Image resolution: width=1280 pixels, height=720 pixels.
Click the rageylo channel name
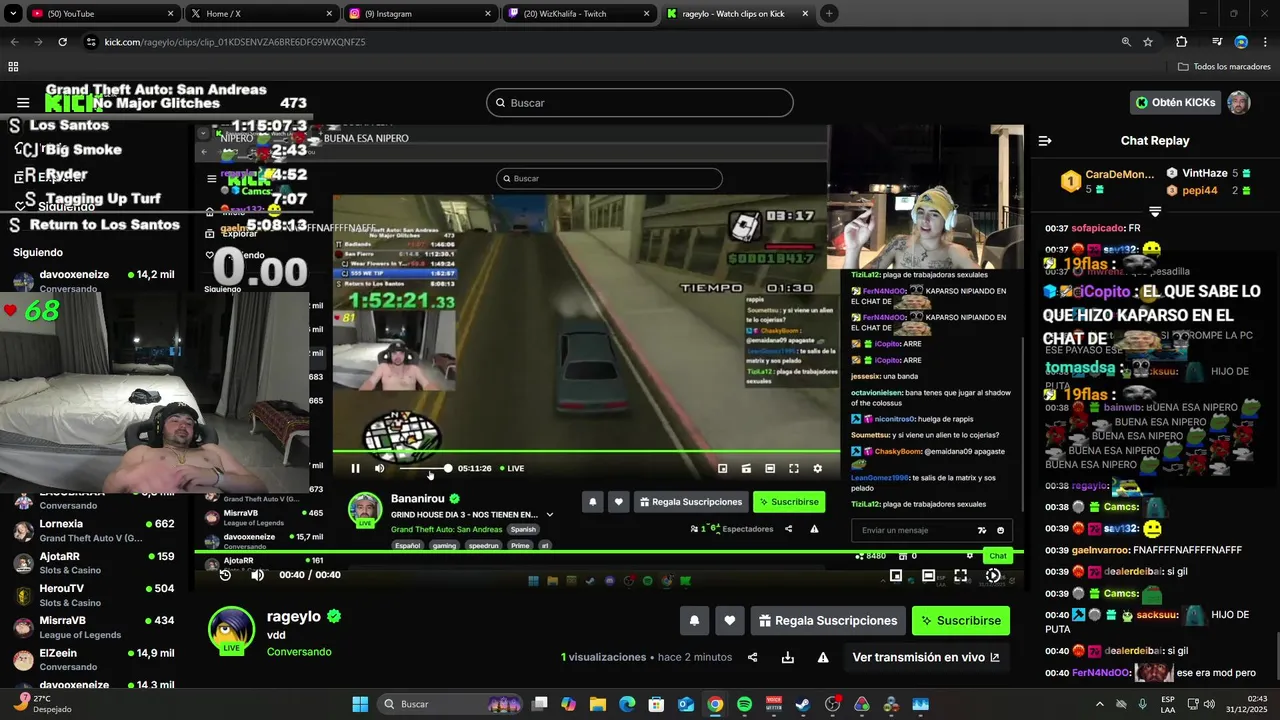point(293,616)
